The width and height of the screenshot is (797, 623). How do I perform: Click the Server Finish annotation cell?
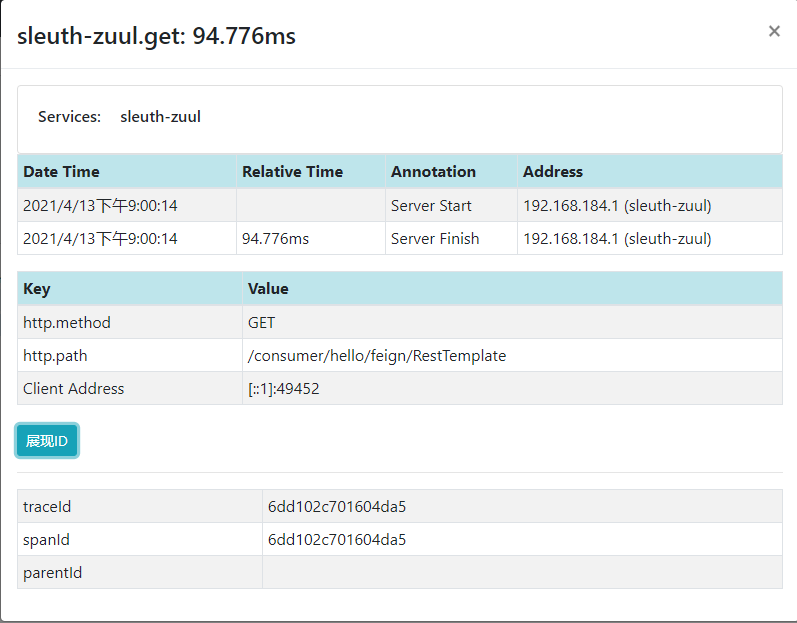[435, 239]
